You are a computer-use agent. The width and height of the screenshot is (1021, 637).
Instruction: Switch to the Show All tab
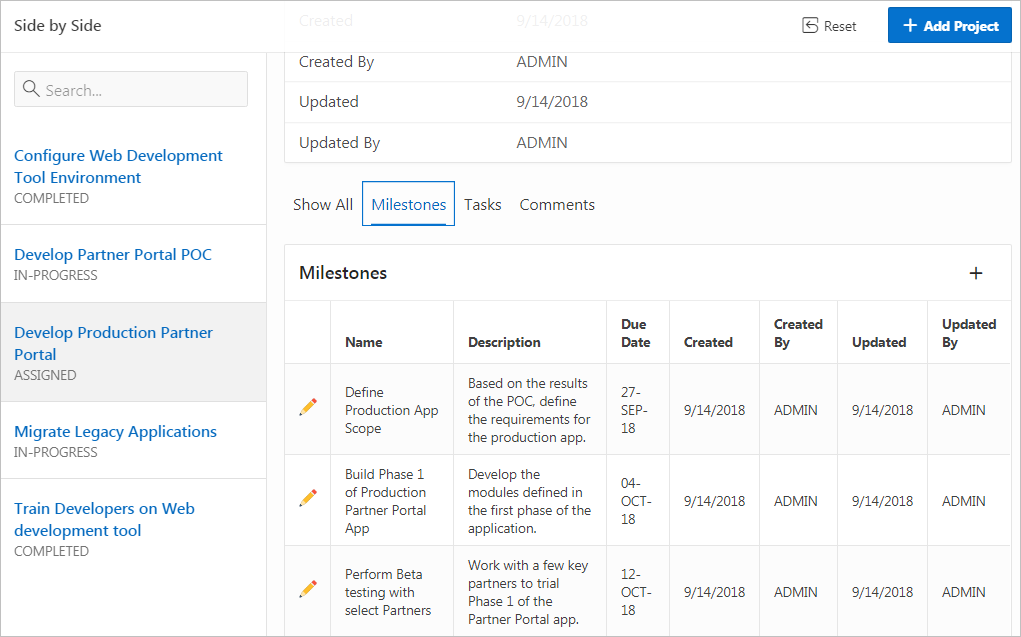pyautogui.click(x=322, y=204)
